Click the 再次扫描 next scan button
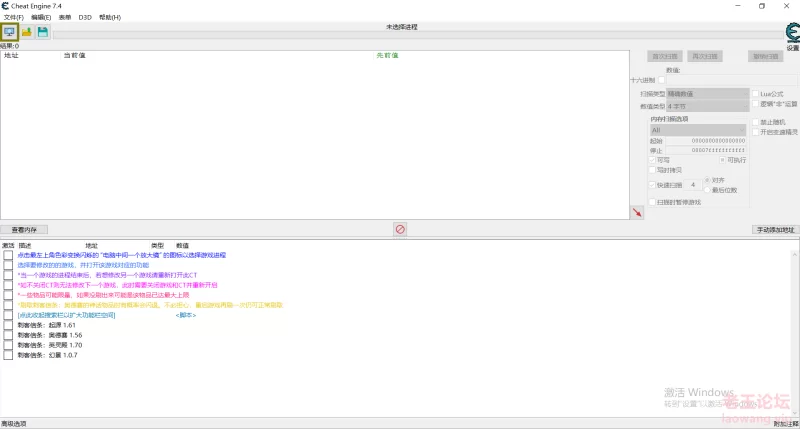Viewport: 800px width, 429px height. [705, 56]
